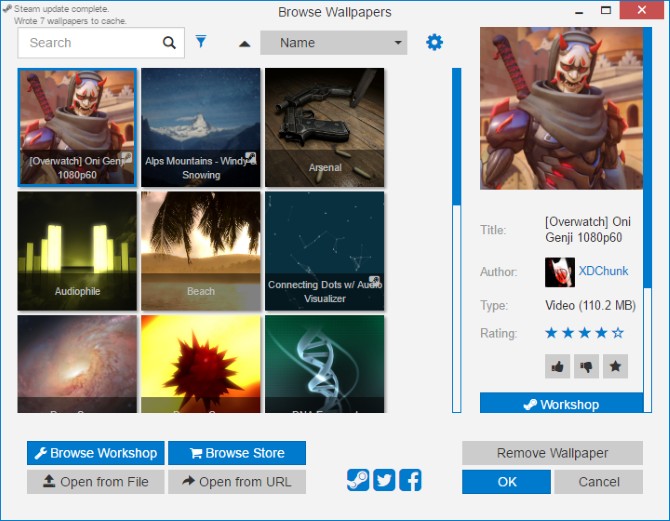
Task: Click thumbs down rating button
Action: [586, 366]
